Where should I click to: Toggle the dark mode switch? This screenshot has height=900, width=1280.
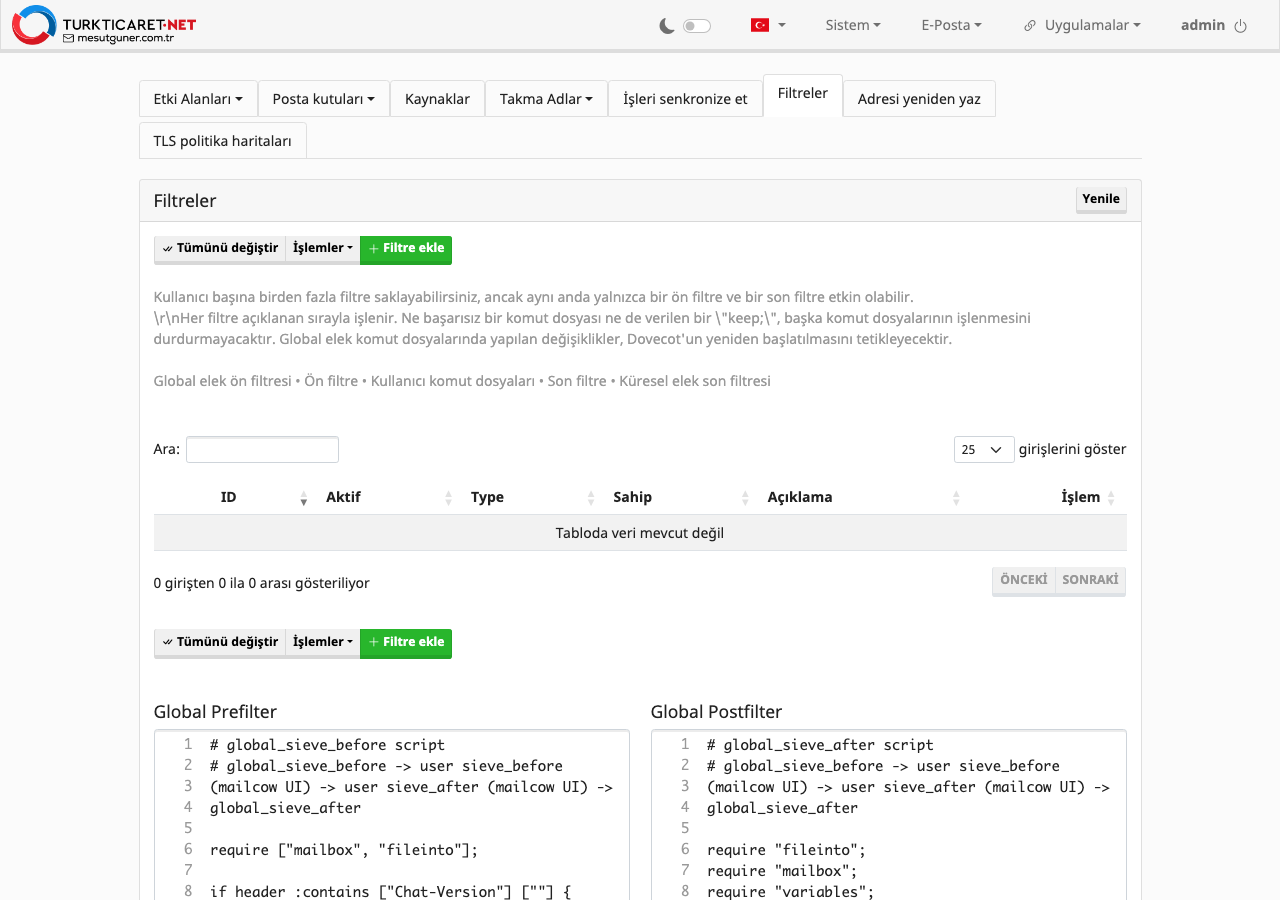tap(697, 26)
